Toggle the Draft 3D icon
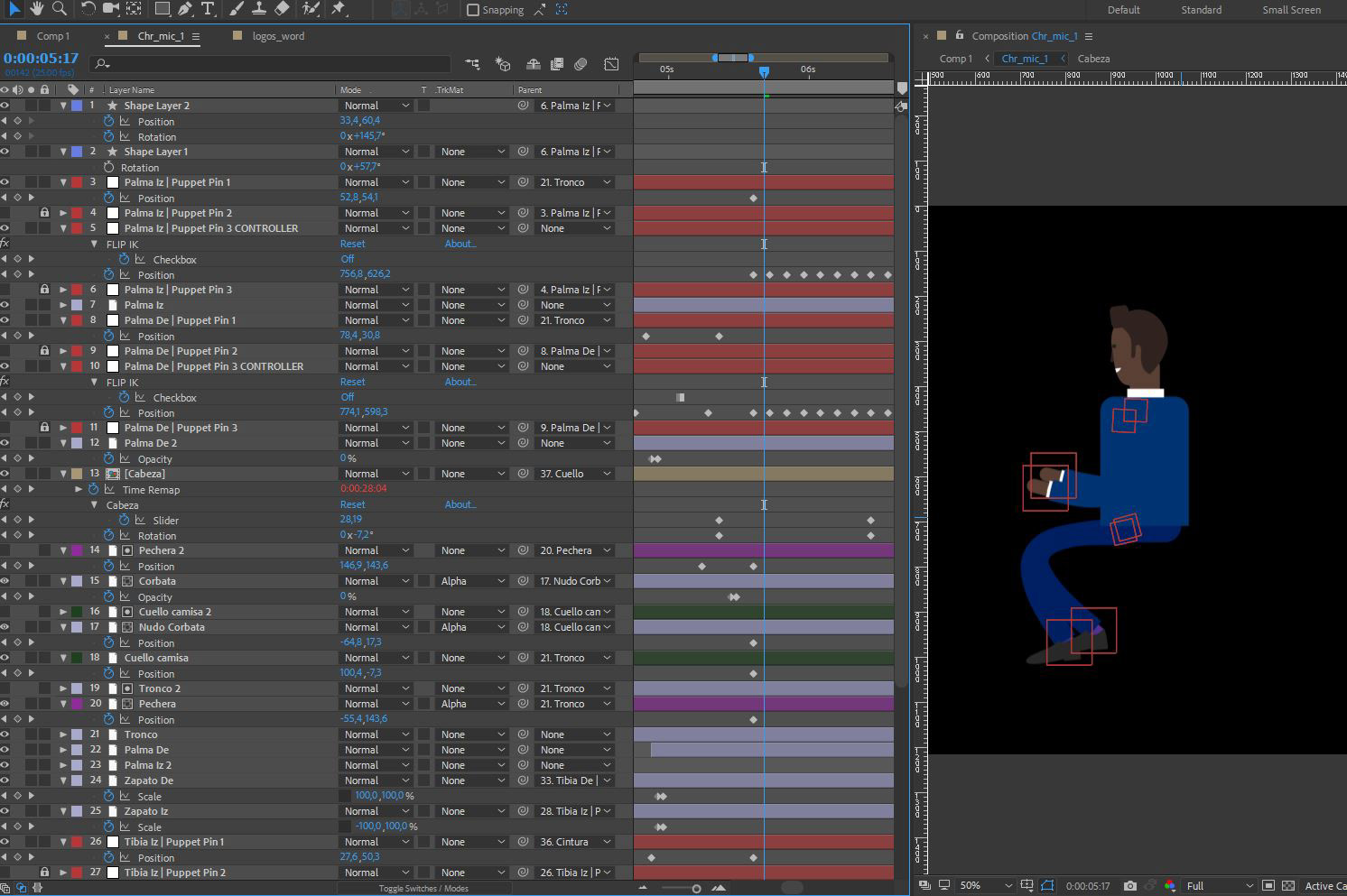This screenshot has height=896, width=1347. 503,64
